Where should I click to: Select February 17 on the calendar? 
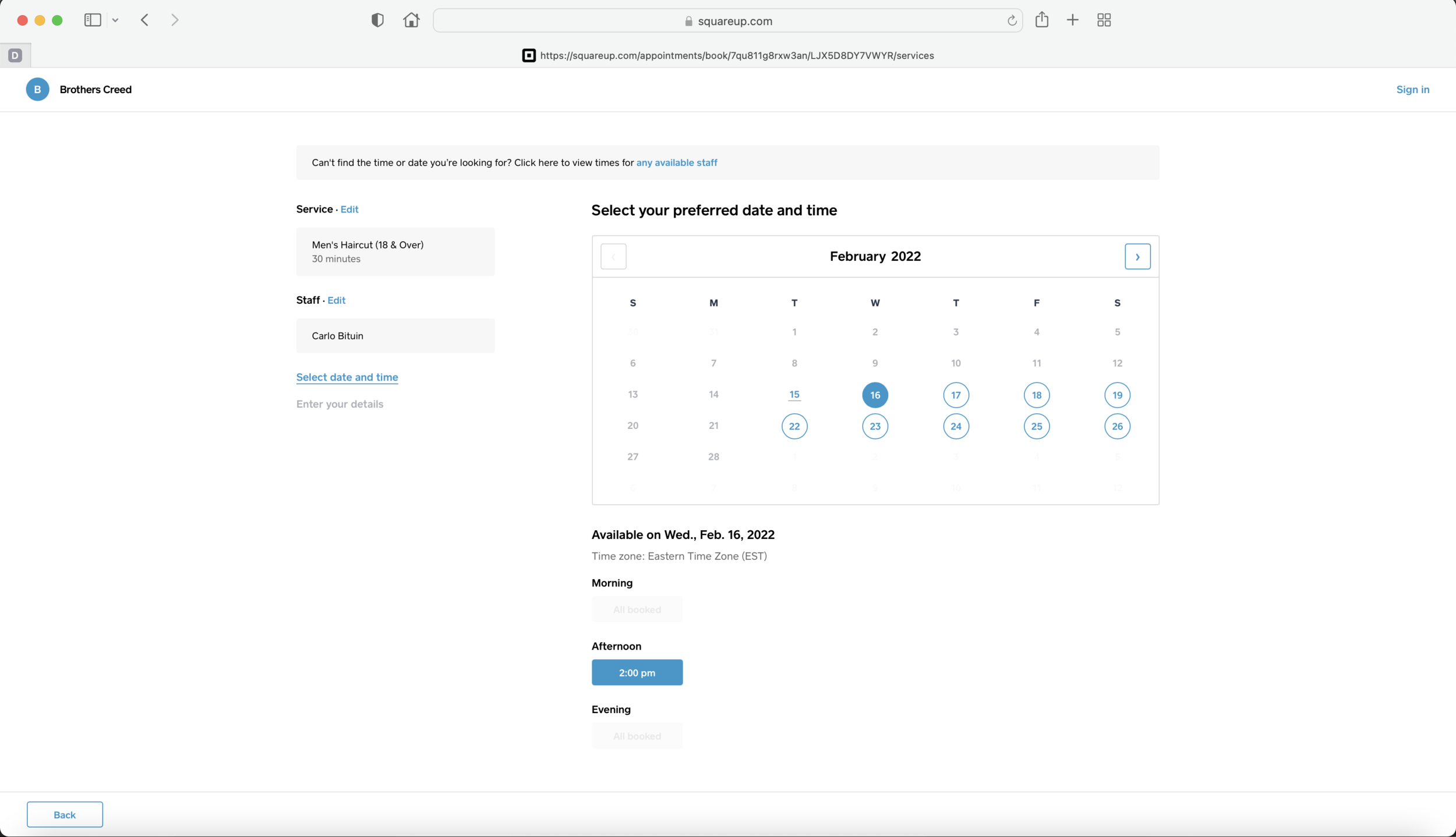click(x=956, y=395)
